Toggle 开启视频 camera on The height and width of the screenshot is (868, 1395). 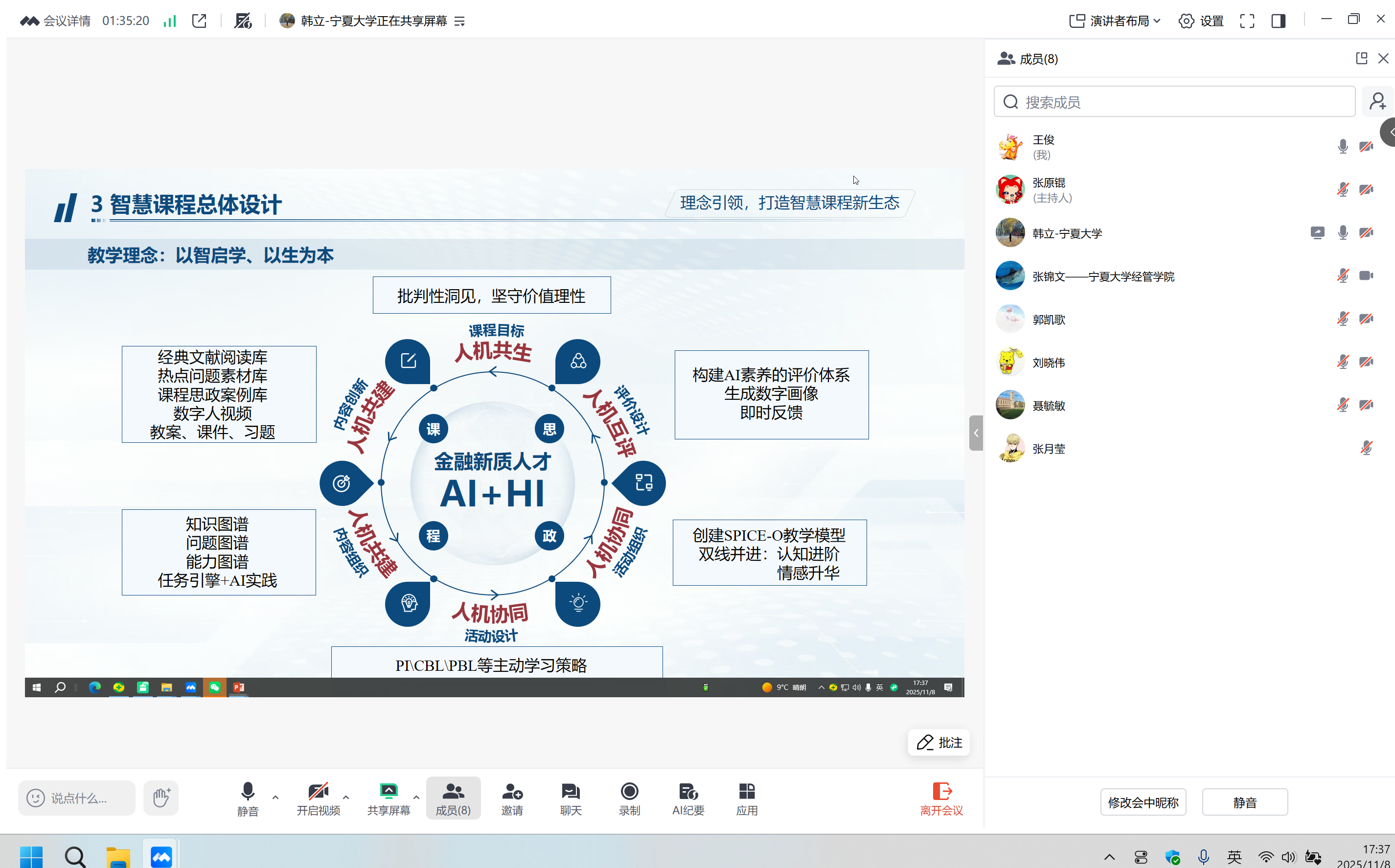318,798
